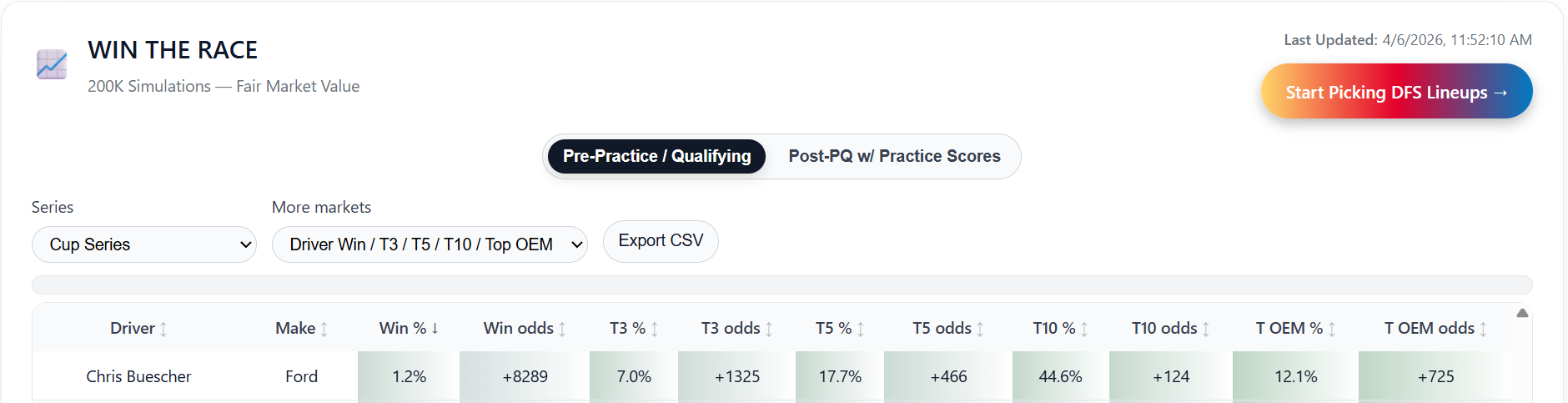
Task: Sort by Driver column sort icon
Action: pos(163,330)
